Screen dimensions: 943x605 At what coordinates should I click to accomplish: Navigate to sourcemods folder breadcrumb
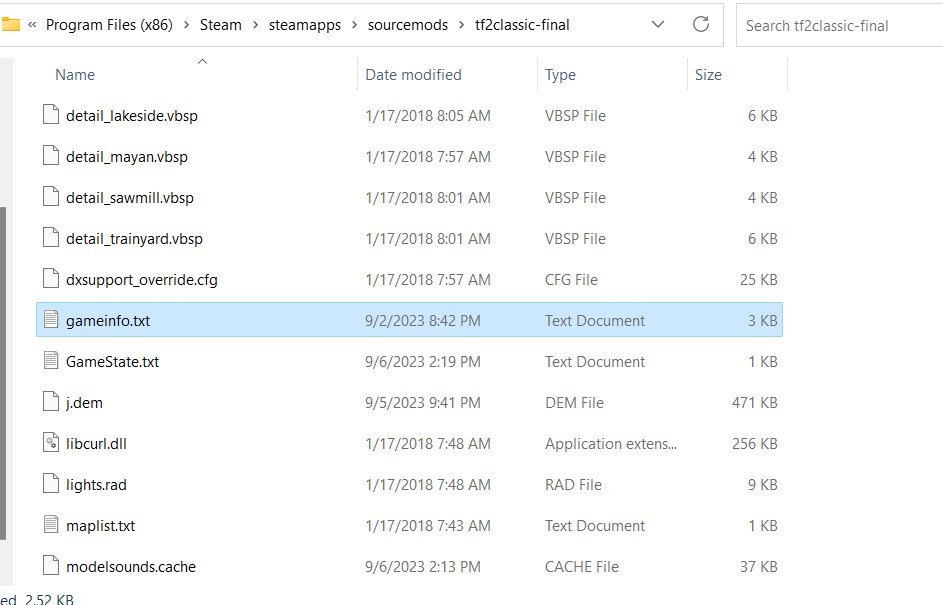click(408, 25)
